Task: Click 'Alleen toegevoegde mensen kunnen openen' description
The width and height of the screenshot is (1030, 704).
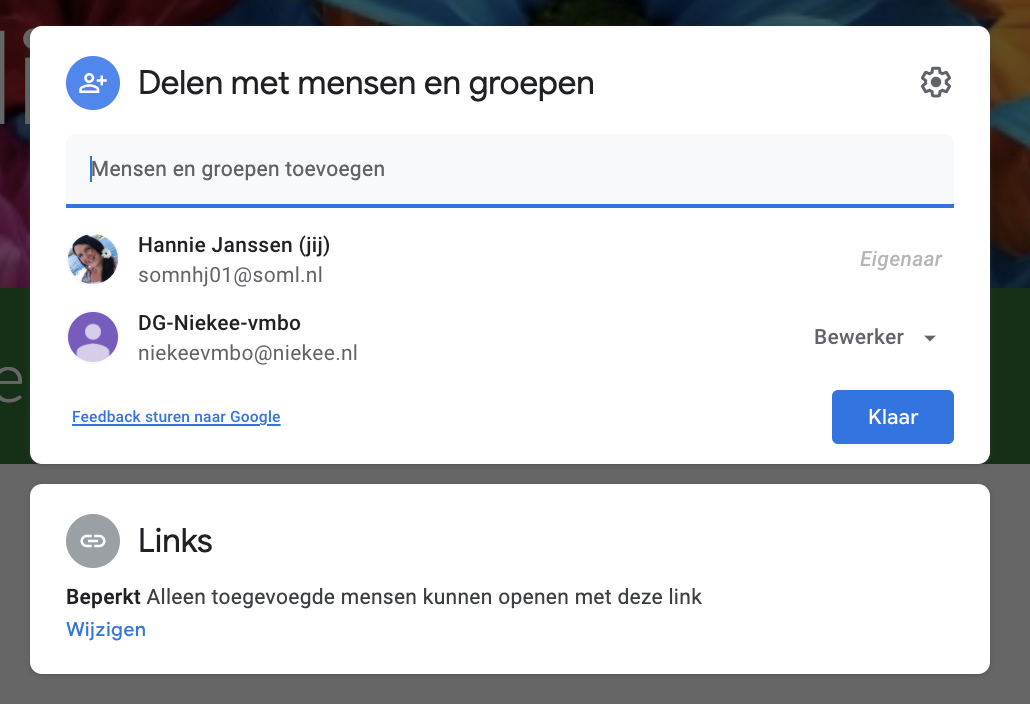Action: 424,597
